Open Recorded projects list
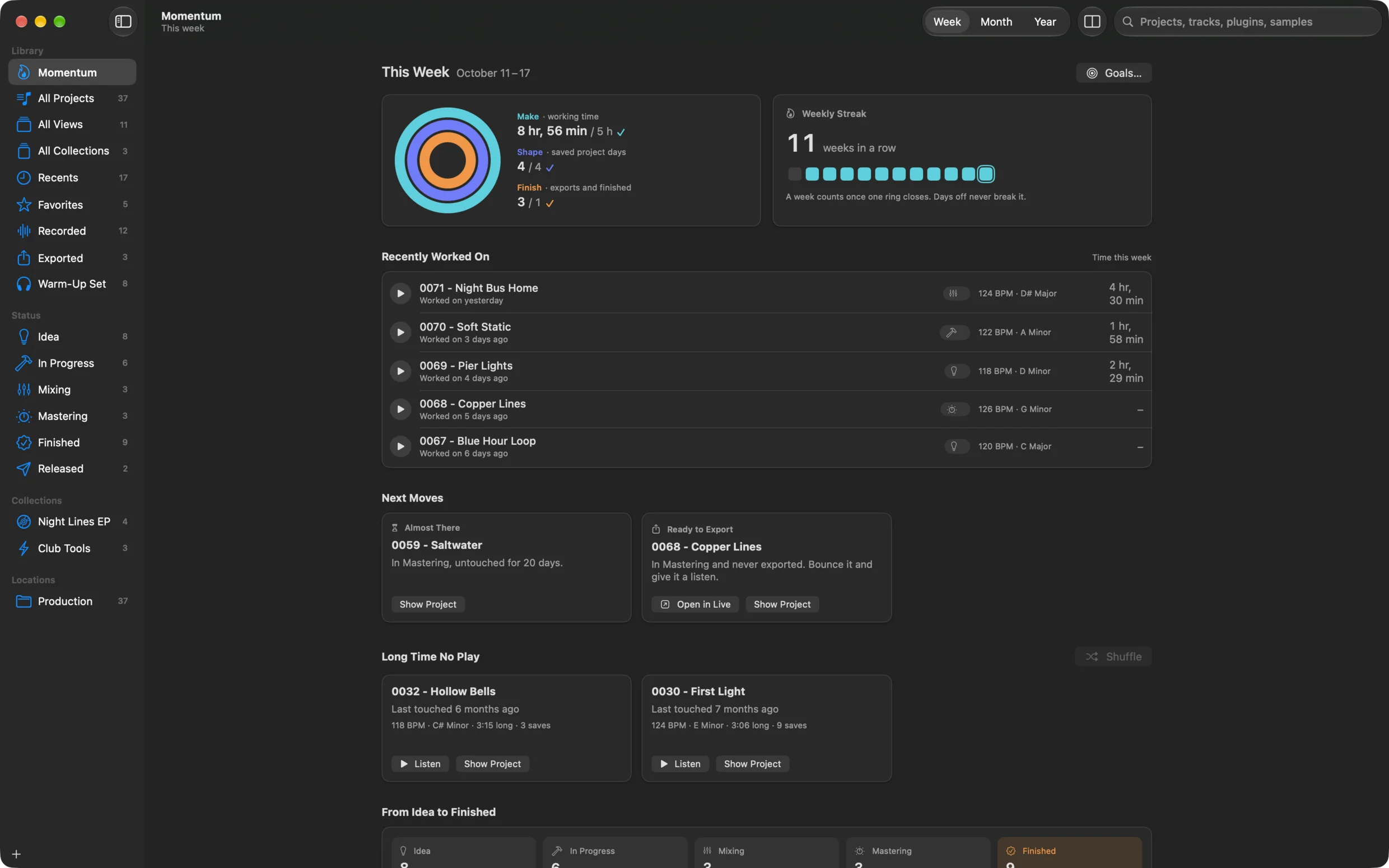Screen dimensions: 1389x868 (x=72, y=231)
